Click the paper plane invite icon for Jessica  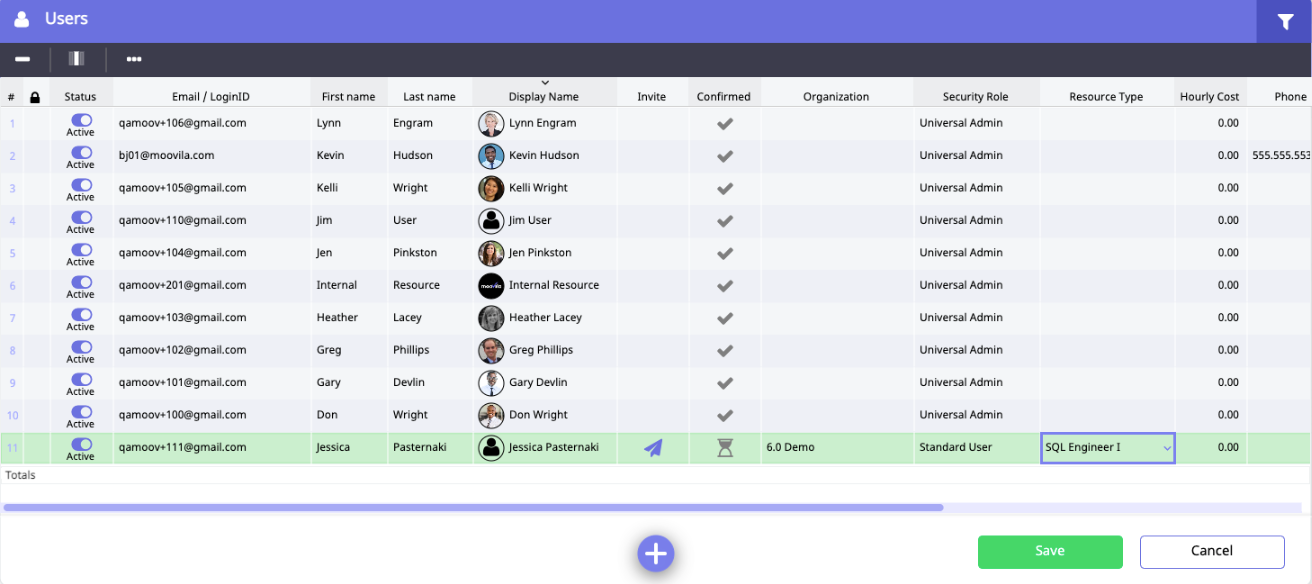tap(653, 448)
